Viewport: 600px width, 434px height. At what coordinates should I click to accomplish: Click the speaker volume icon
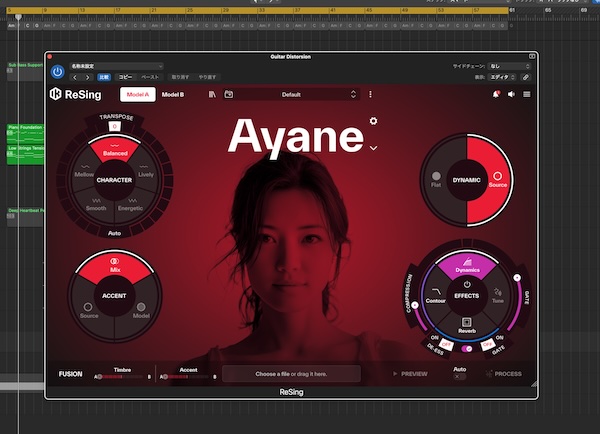pos(511,94)
